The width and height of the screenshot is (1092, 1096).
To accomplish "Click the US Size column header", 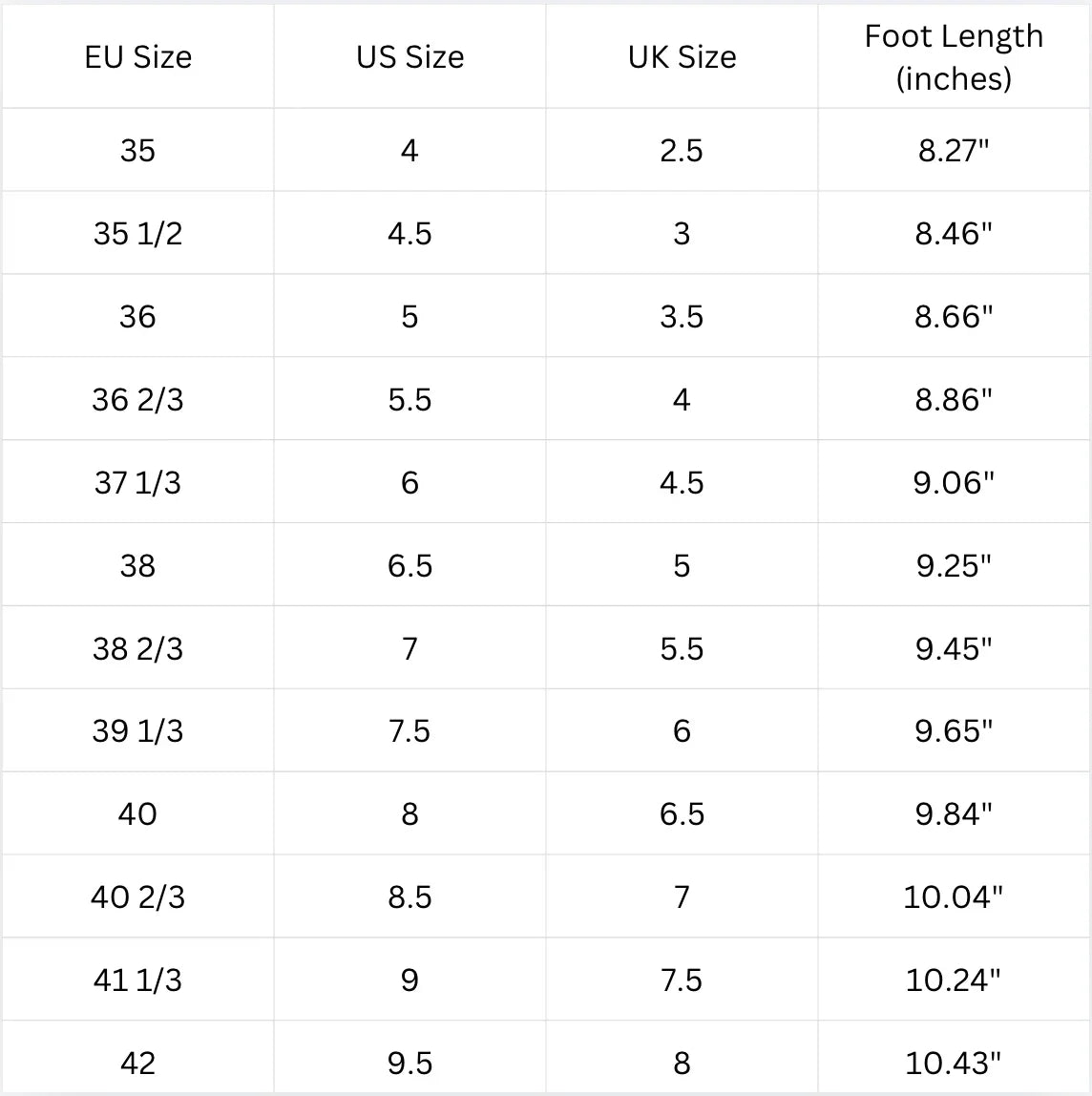I will [x=409, y=56].
